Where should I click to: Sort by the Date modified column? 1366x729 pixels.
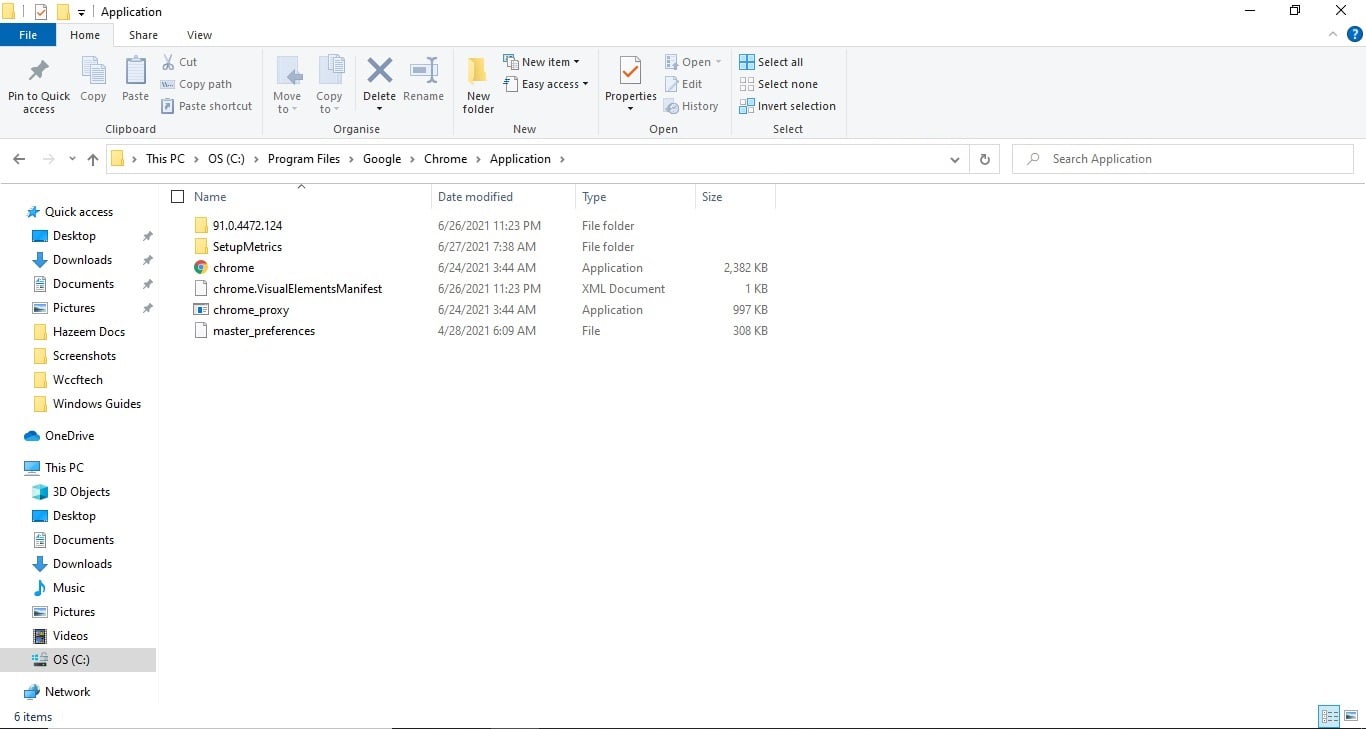point(475,197)
